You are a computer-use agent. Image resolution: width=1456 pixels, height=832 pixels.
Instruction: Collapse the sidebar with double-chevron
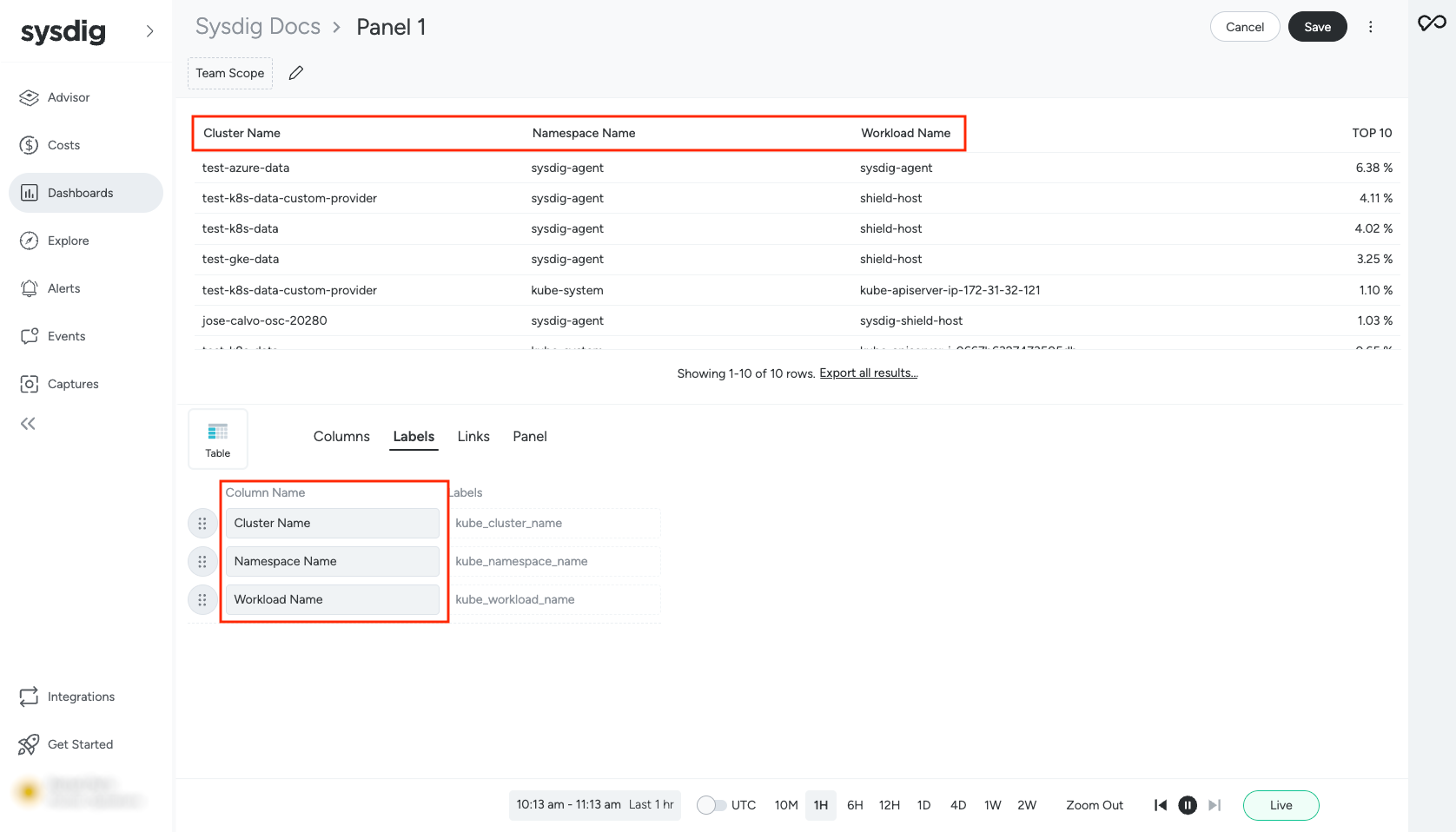28,424
